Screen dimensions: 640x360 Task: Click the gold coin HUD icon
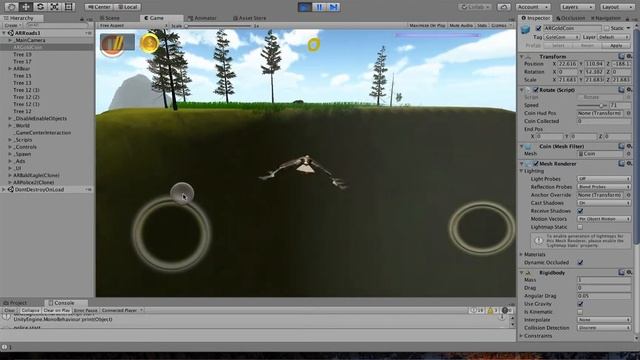point(149,43)
